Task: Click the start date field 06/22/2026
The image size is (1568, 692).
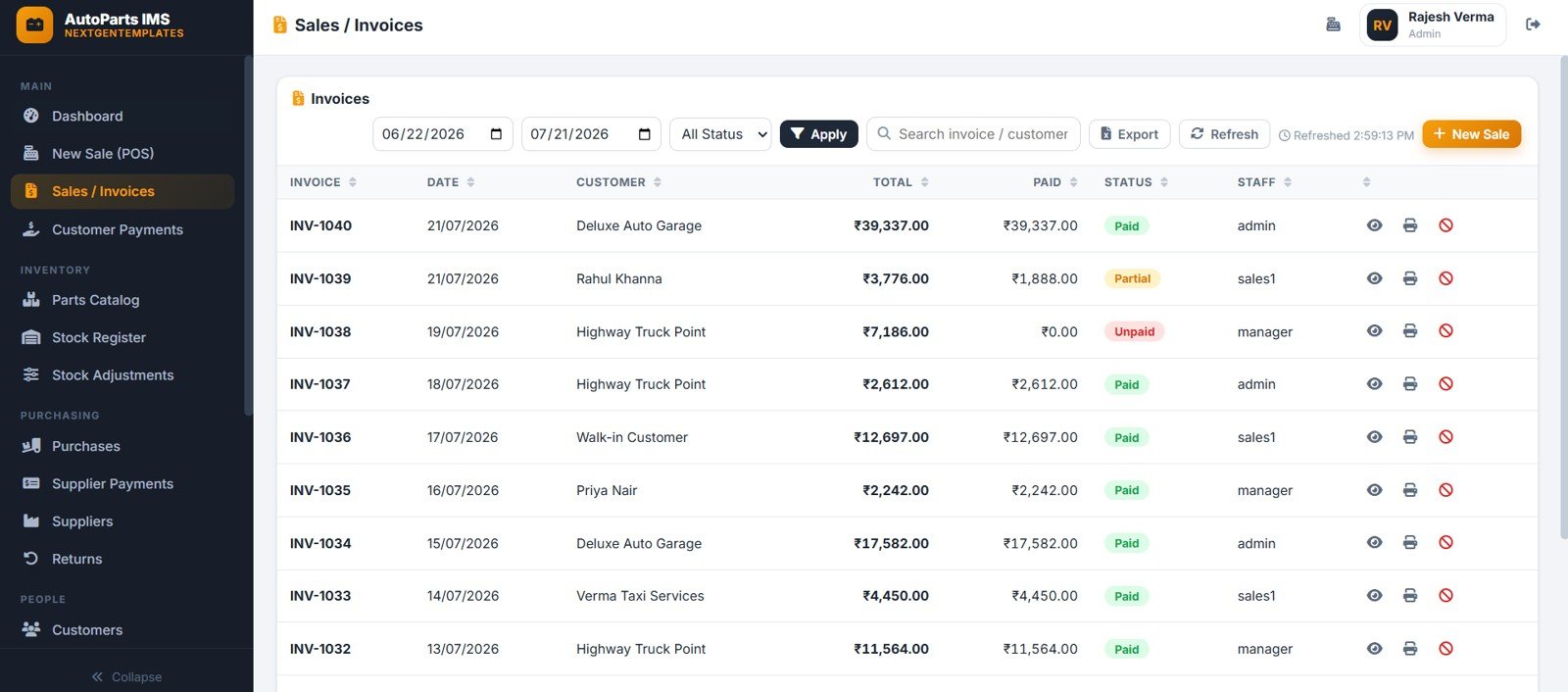Action: click(443, 134)
